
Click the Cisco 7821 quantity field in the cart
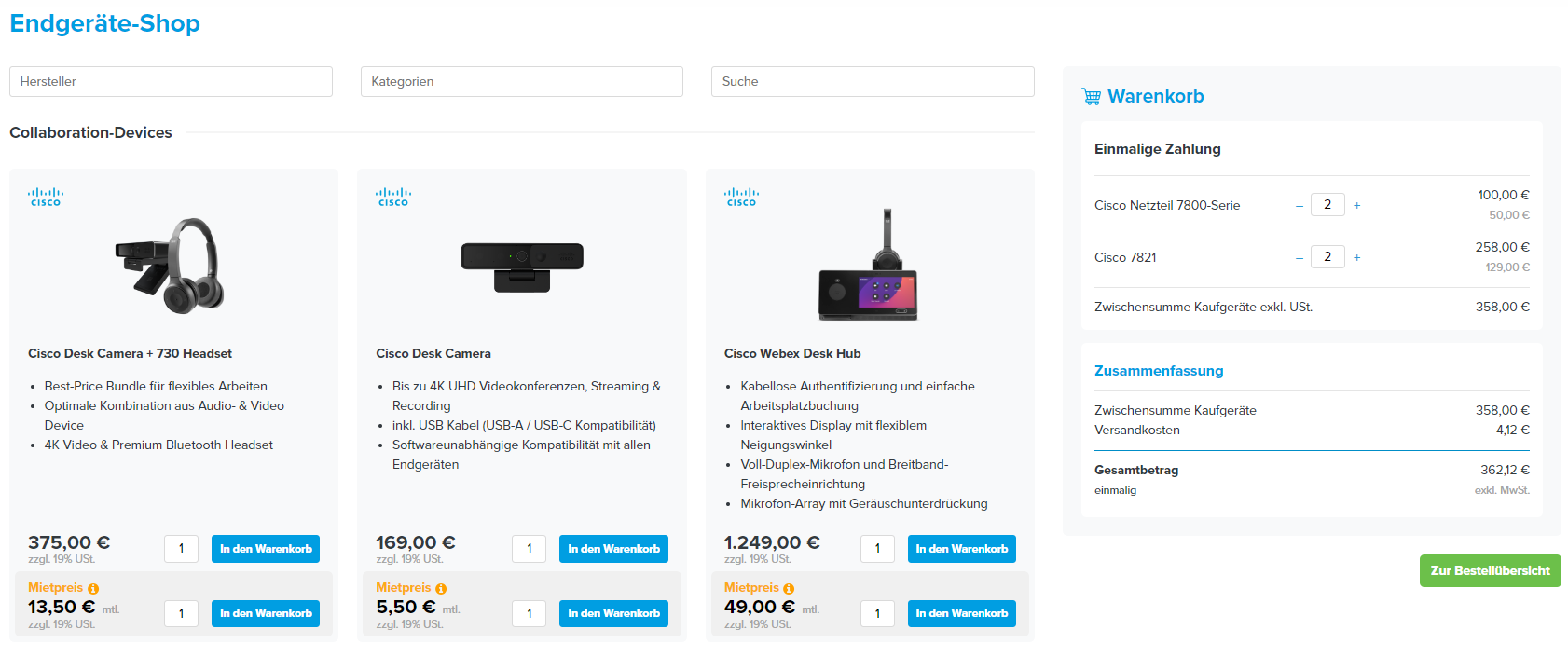tap(1327, 256)
